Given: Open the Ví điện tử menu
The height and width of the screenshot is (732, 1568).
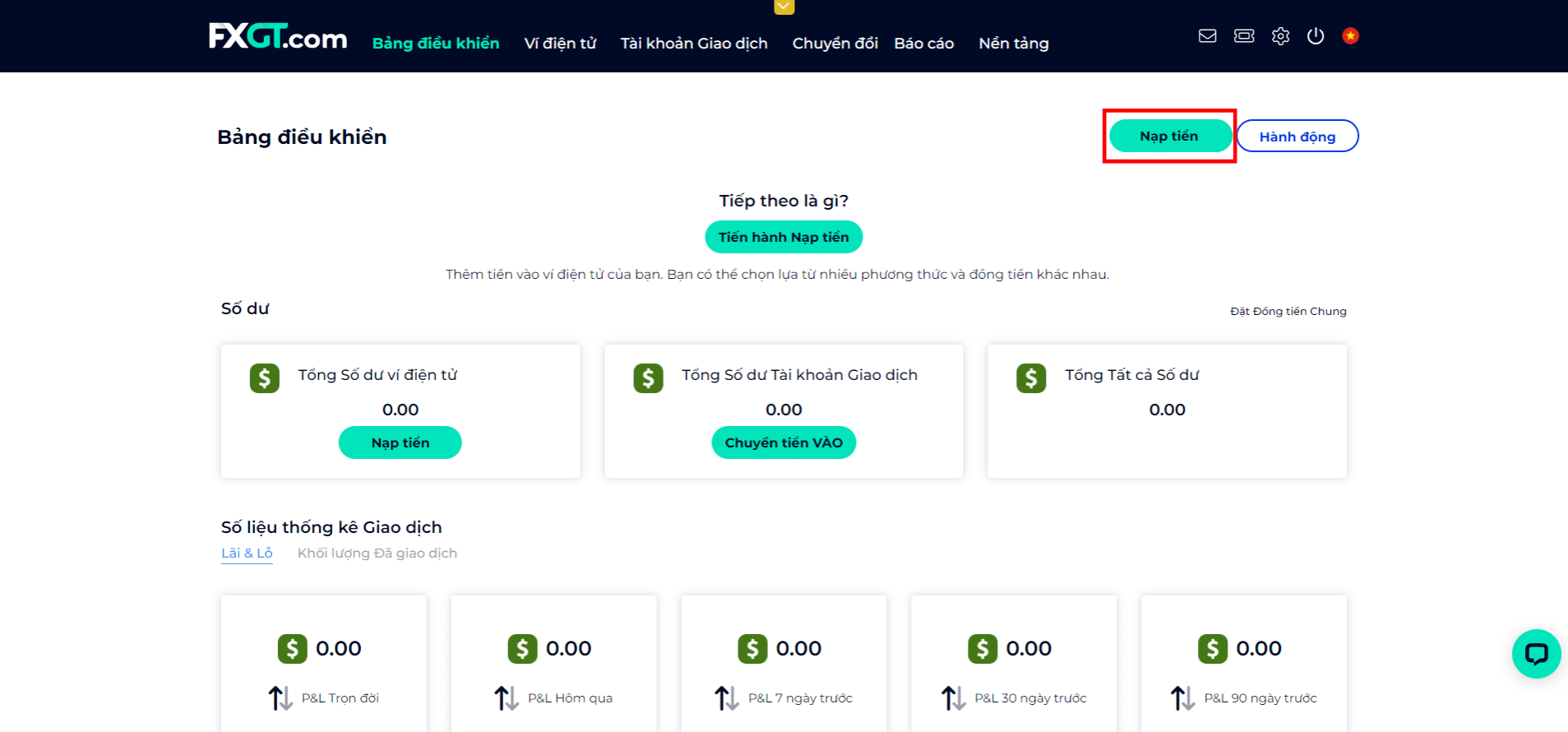Looking at the screenshot, I should [x=560, y=44].
